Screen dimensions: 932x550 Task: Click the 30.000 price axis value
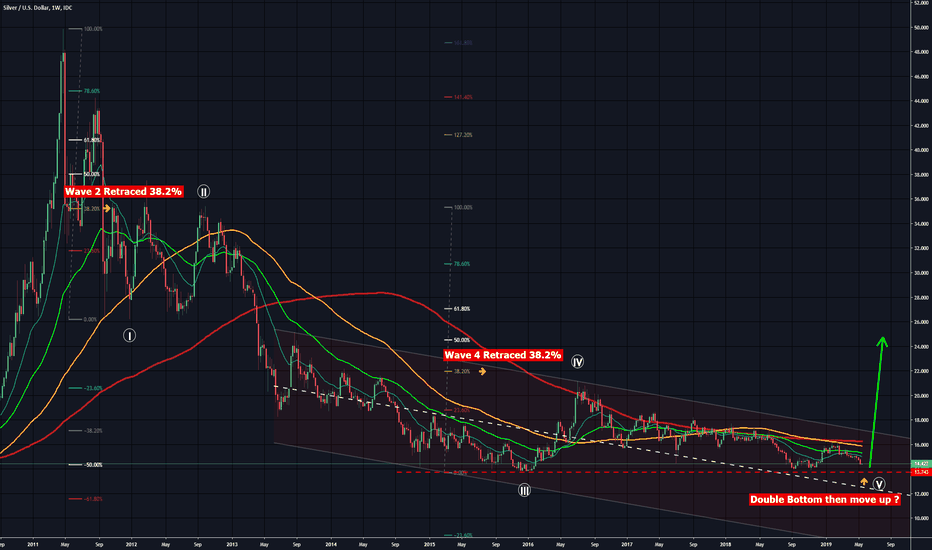tap(922, 273)
